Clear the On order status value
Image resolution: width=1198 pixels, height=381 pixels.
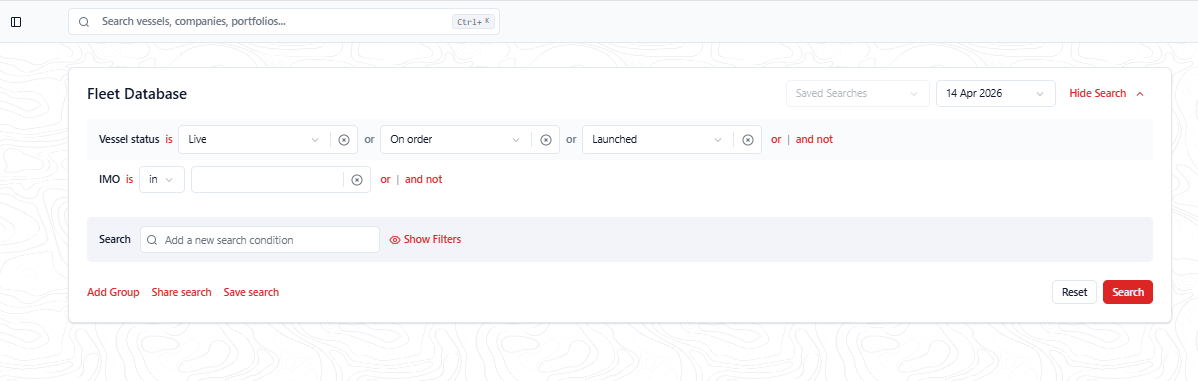coord(546,140)
